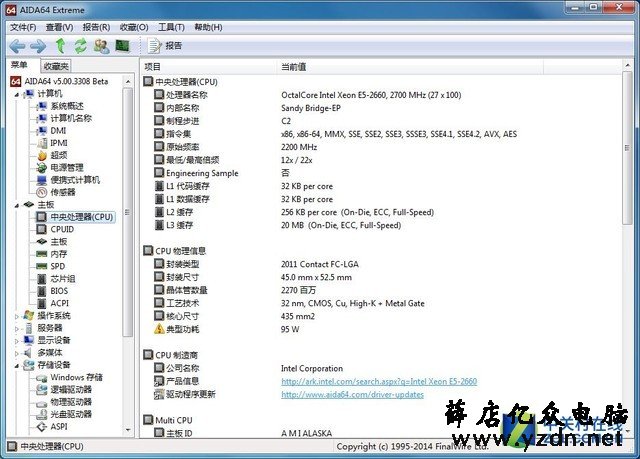This screenshot has width=640, height=459.
Task: Click details pane scrollbar up arrow
Action: [x=627, y=66]
